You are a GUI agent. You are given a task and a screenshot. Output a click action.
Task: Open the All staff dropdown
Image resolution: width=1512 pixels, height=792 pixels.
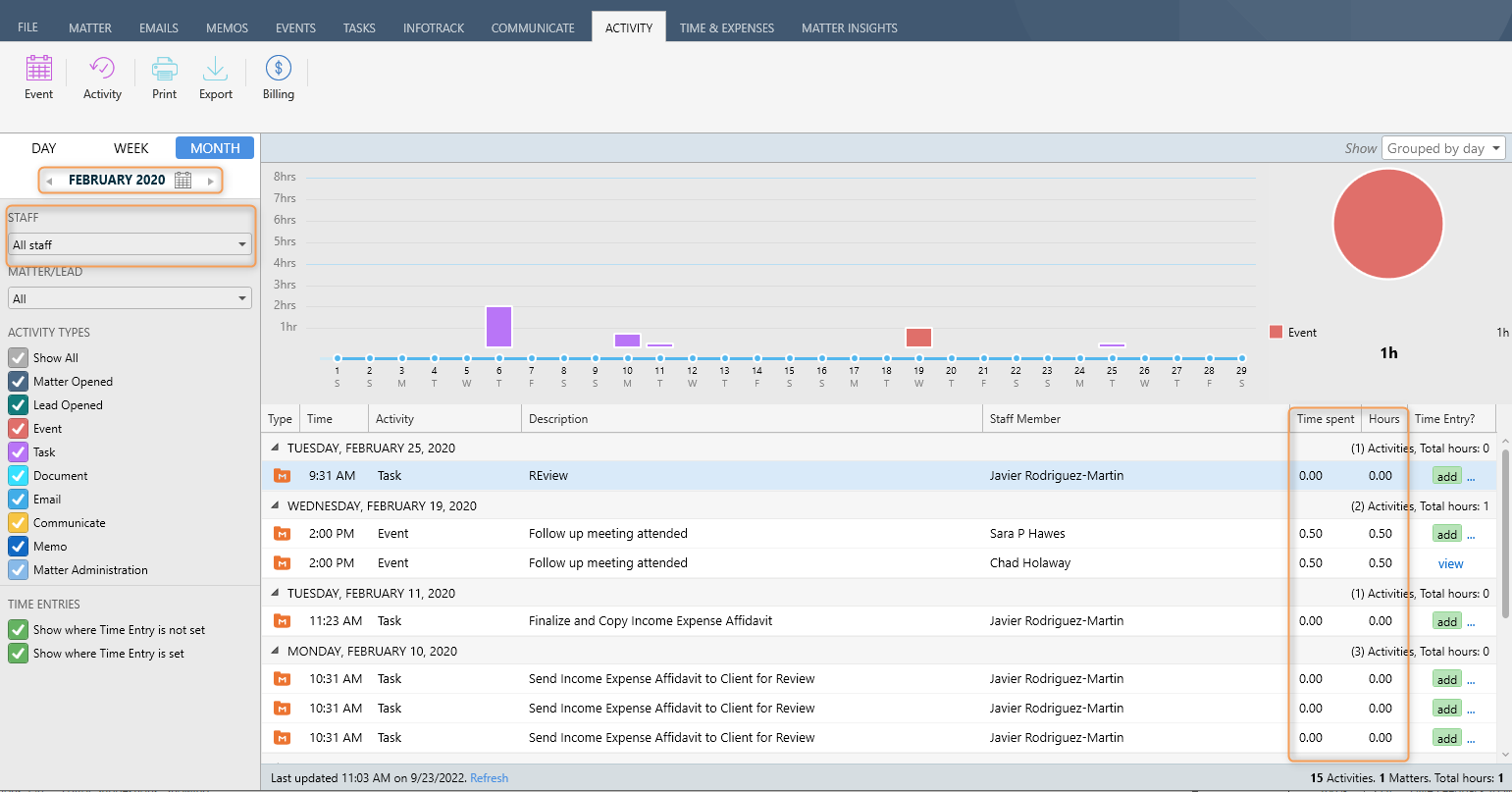click(x=130, y=244)
